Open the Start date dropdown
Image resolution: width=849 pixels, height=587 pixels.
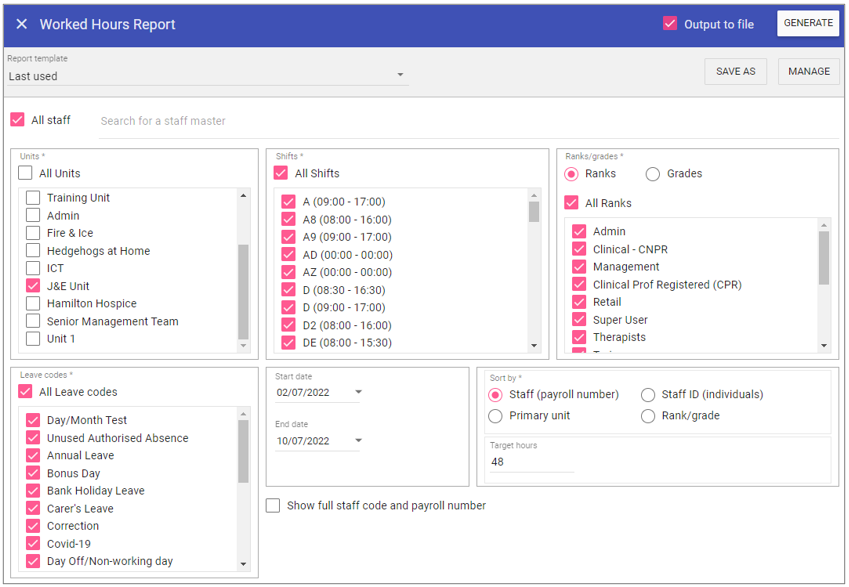tap(358, 392)
